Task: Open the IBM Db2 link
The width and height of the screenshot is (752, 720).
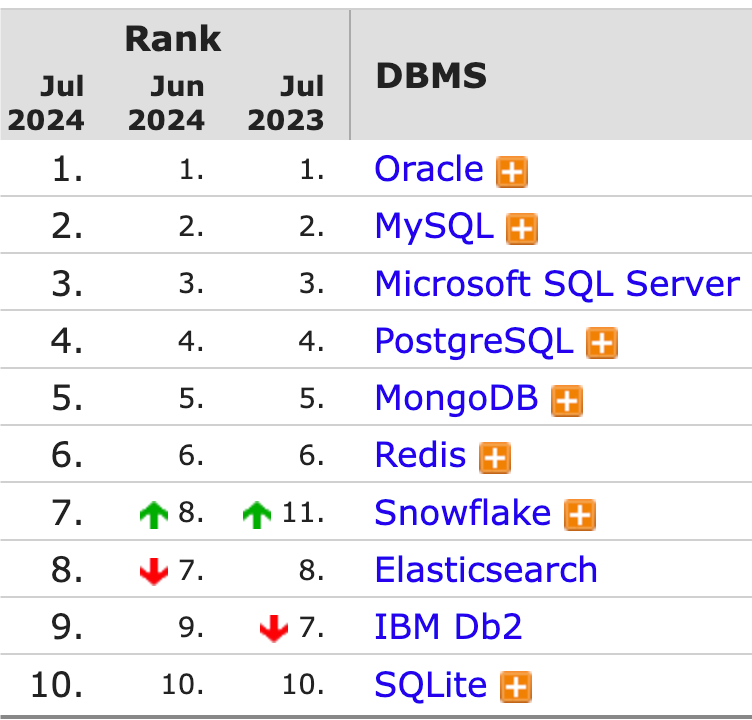Action: pos(448,626)
